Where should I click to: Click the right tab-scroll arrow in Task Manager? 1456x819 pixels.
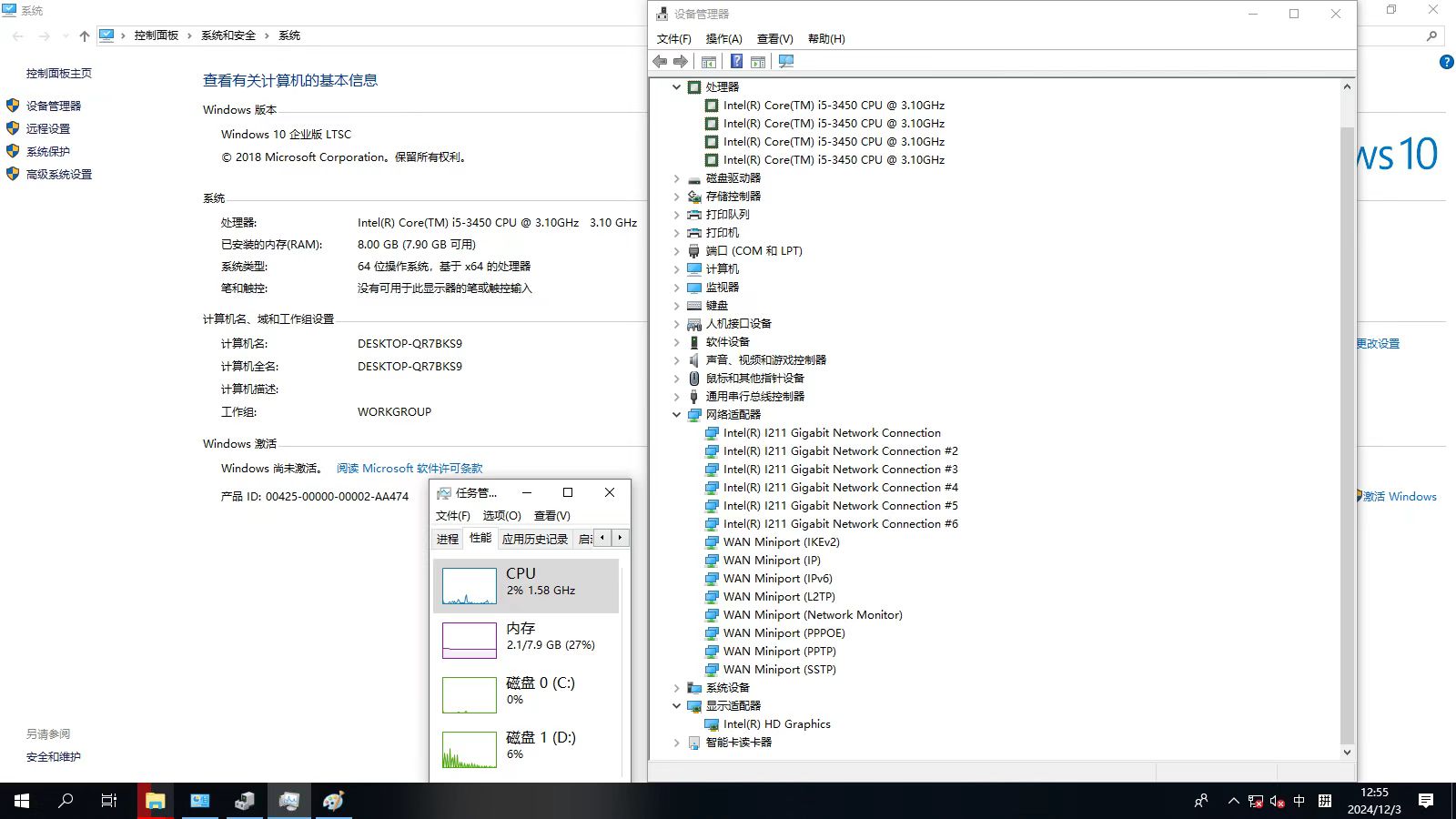[x=621, y=538]
